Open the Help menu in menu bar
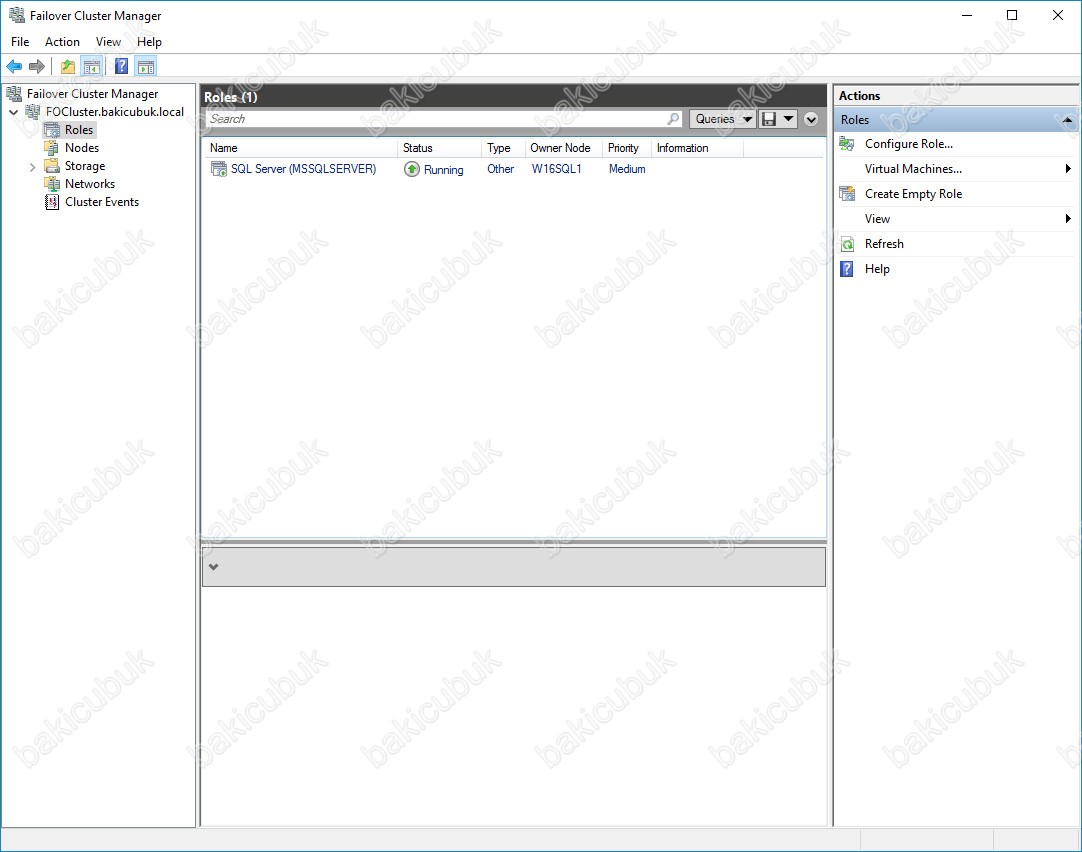This screenshot has width=1082, height=852. tap(149, 41)
